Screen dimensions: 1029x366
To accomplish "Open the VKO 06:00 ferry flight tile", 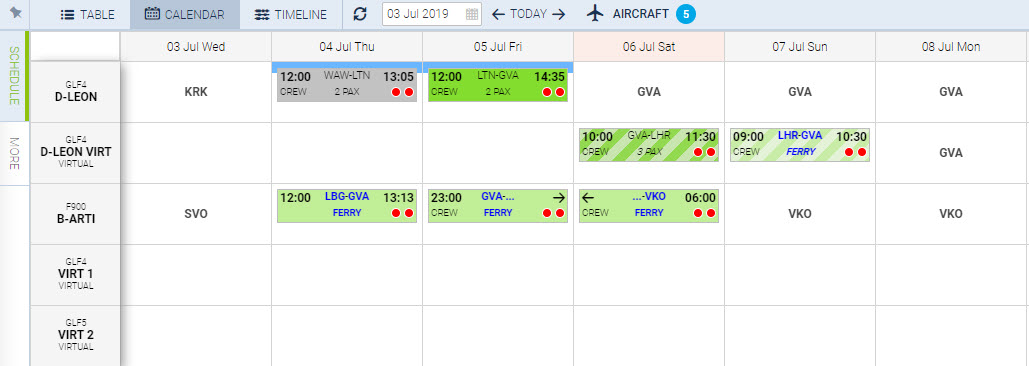I will (649, 206).
